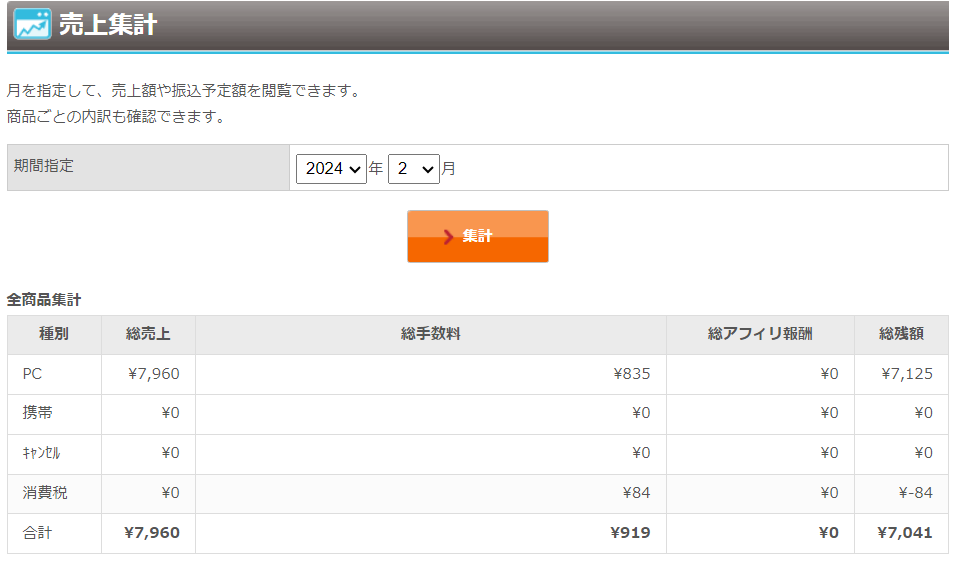Select the PC row label
Image resolution: width=956 pixels, height=561 pixels.
point(32,374)
